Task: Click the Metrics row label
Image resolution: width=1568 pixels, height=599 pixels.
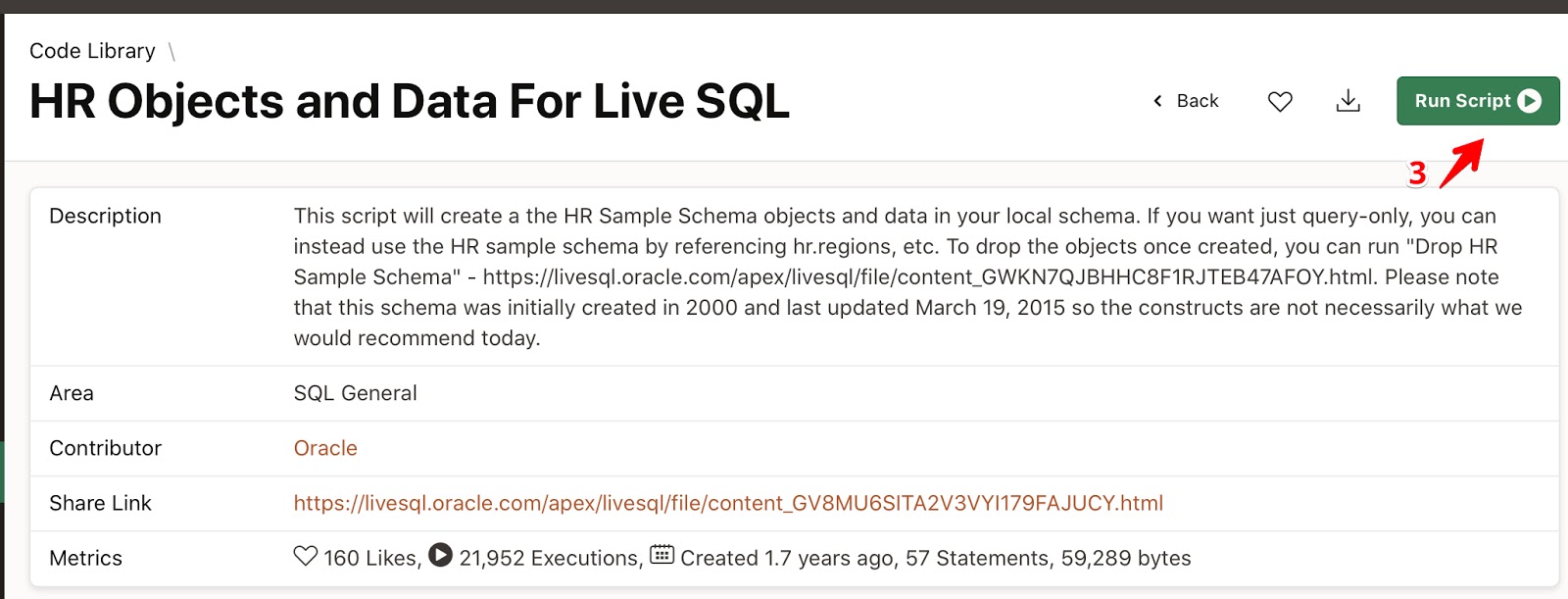Action: [85, 557]
